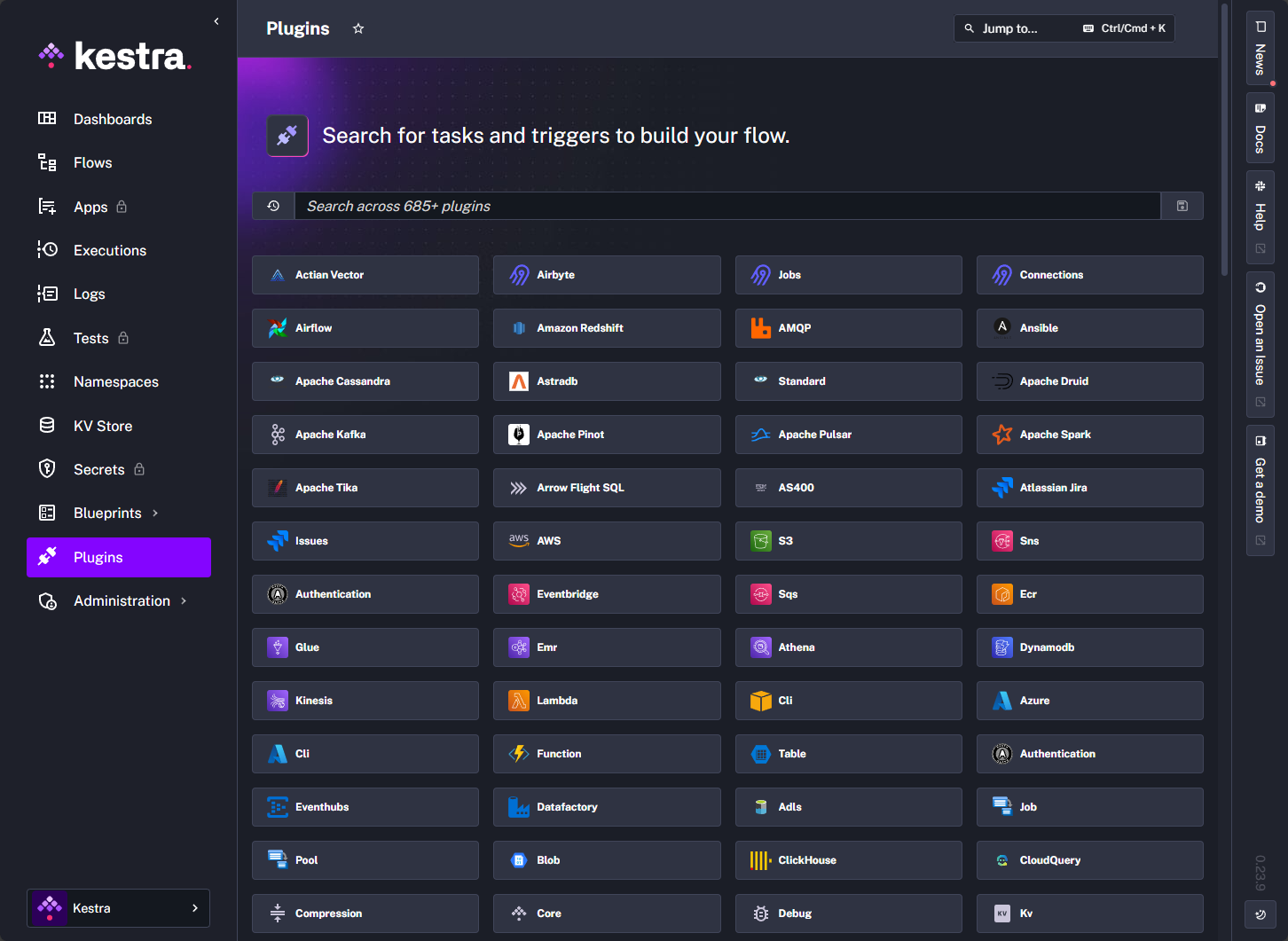Click the Apache Kafka logo icon
Image resolution: width=1288 pixels, height=941 pixels.
click(278, 435)
